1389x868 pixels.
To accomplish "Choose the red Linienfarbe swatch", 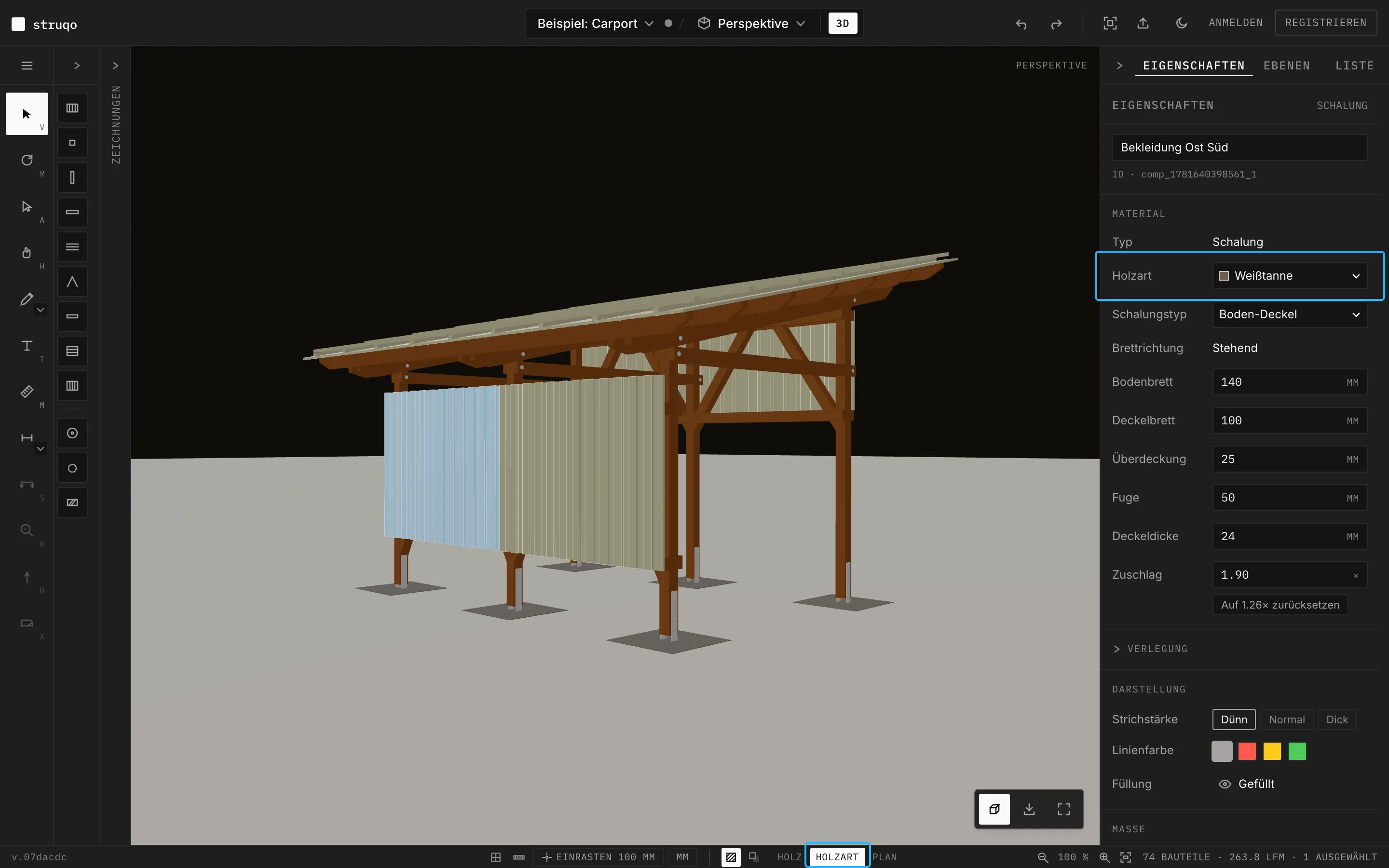I will point(1247,751).
